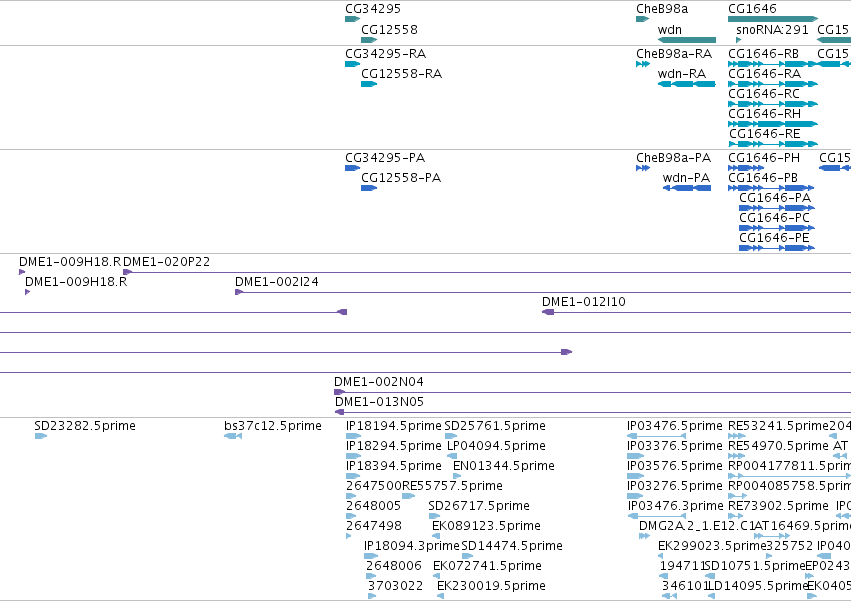Image resolution: width=851 pixels, height=601 pixels.
Task: Select the CG34295 gene label
Action: point(373,9)
